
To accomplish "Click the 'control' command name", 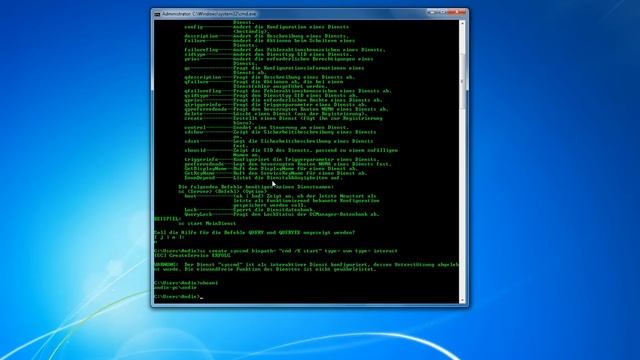I will point(195,127).
